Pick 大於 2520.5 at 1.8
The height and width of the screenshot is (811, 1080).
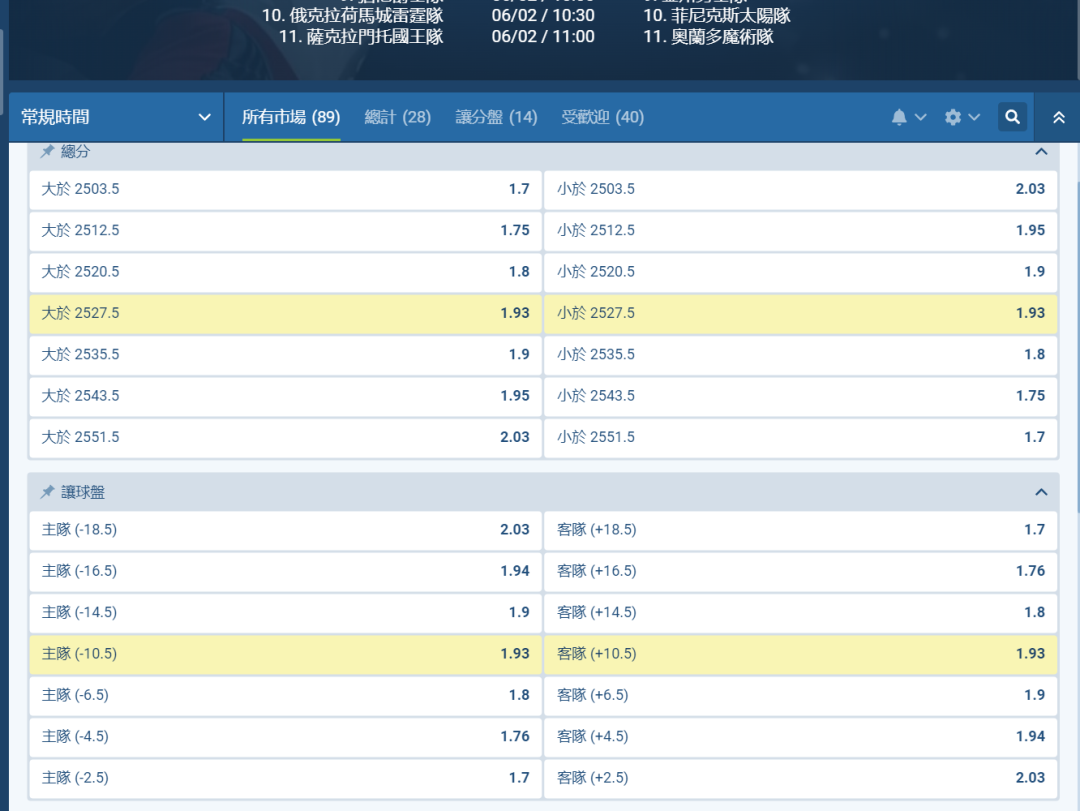tap(286, 271)
